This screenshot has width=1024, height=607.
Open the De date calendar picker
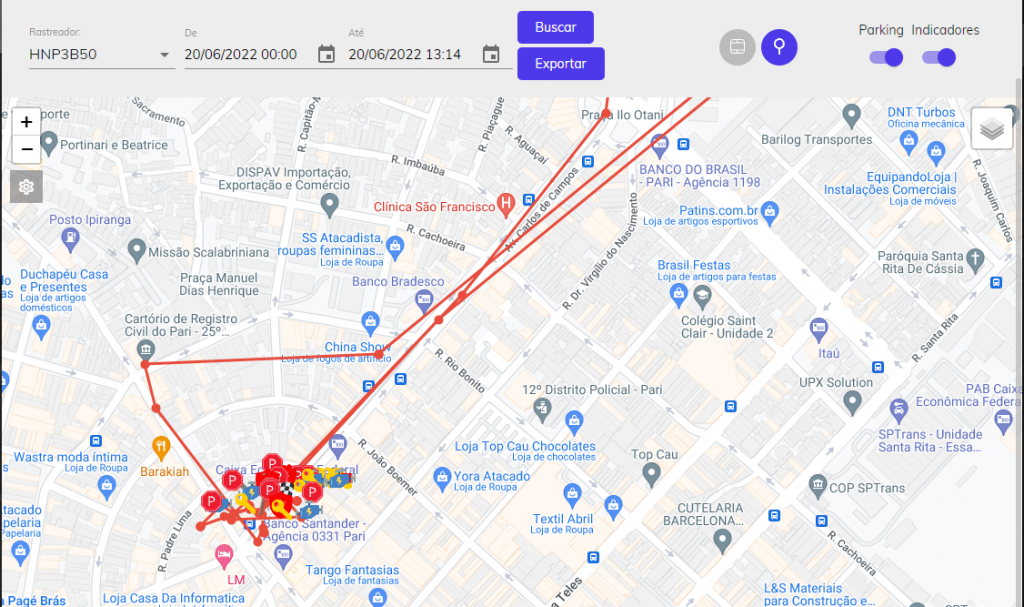point(326,54)
